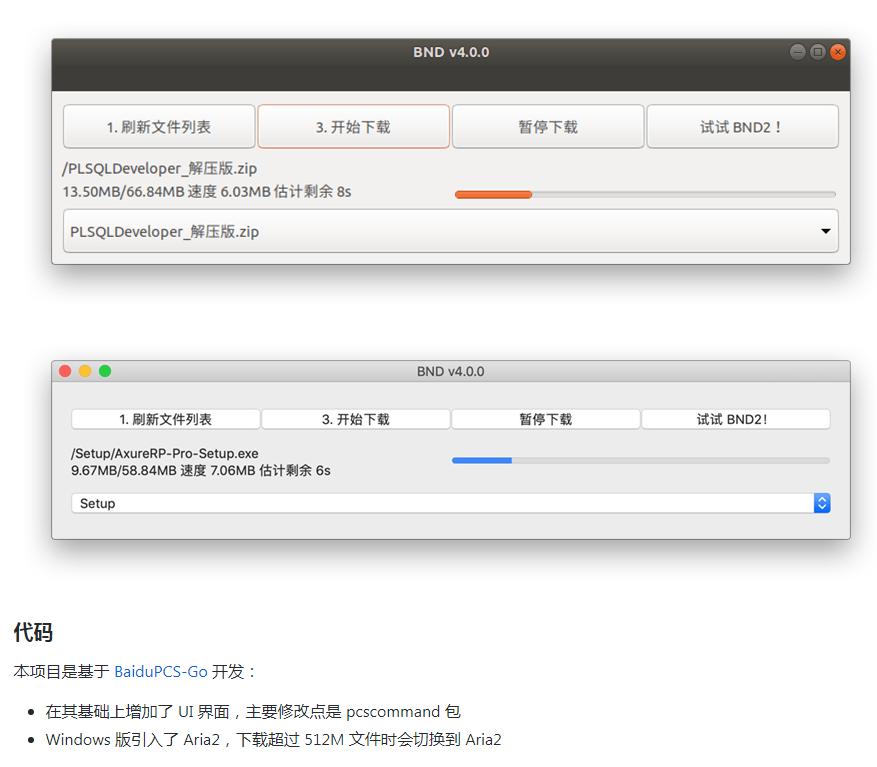Click the red close icon on BND window
The width and height of the screenshot is (877, 767).
[x=838, y=52]
